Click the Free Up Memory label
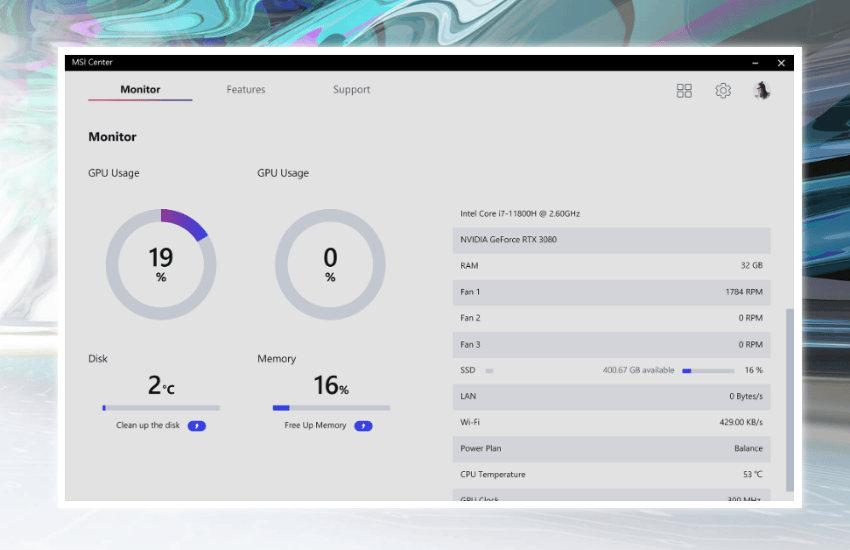Viewport: 850px width, 550px height. [x=315, y=425]
